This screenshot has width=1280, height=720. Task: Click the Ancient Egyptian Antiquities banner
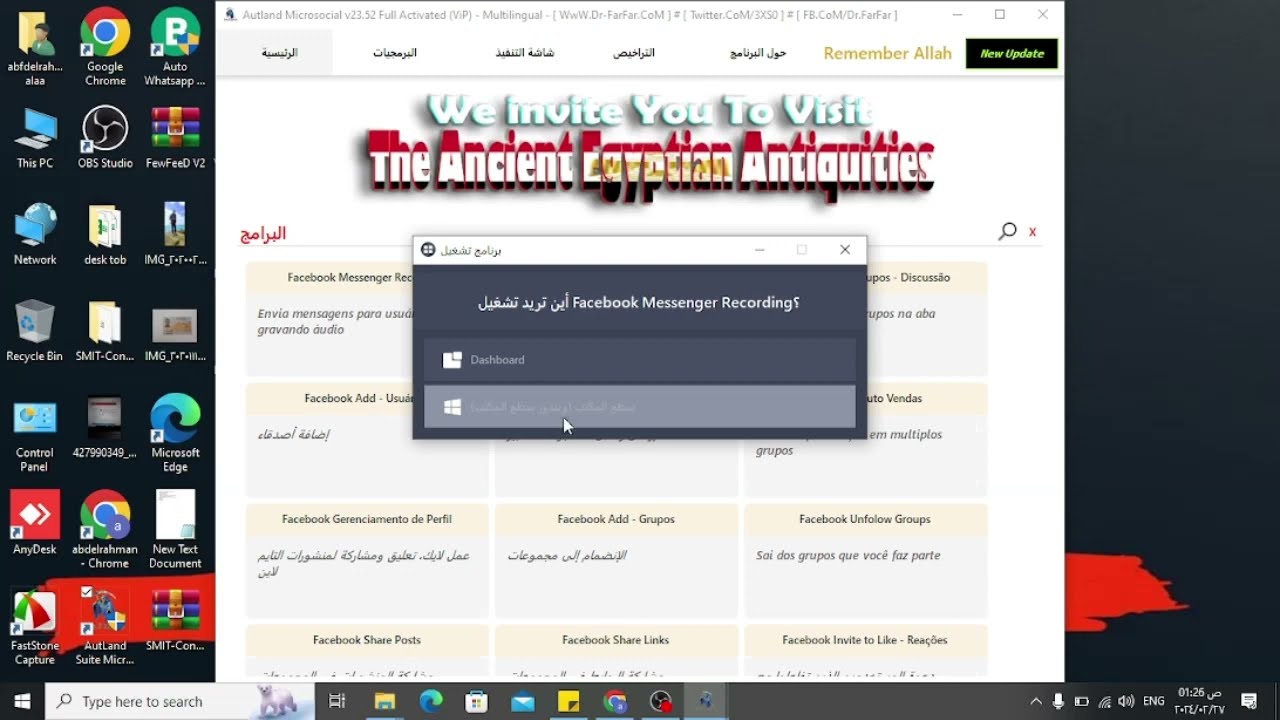(646, 150)
